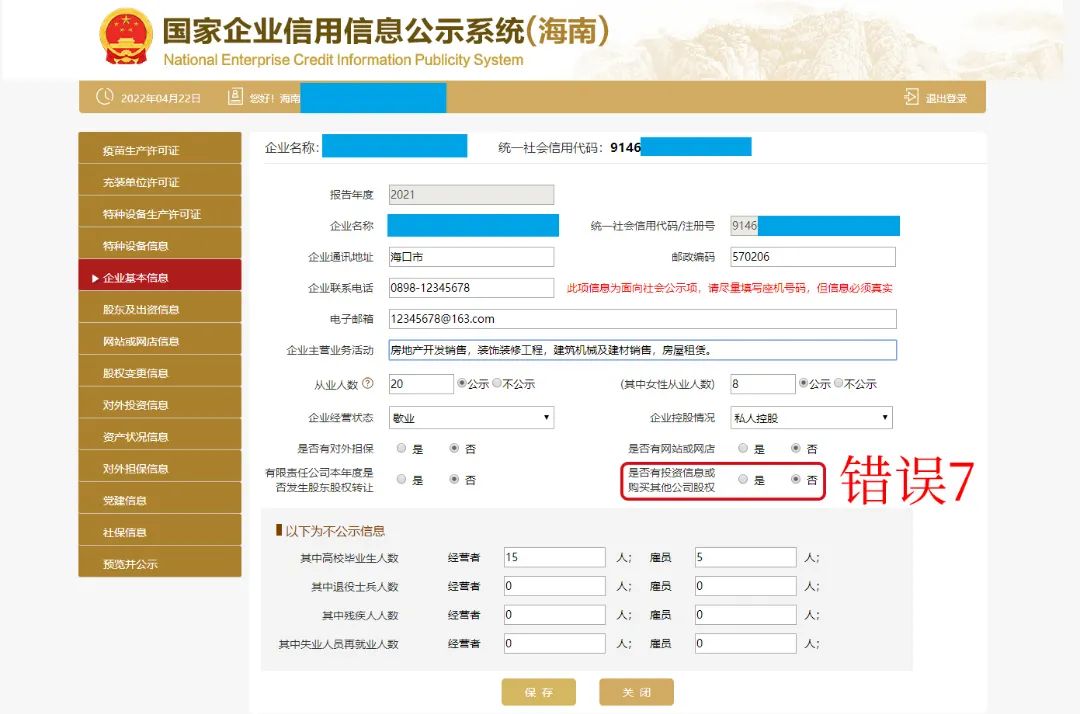Select 是 for 是否有对外担保

click(x=402, y=449)
